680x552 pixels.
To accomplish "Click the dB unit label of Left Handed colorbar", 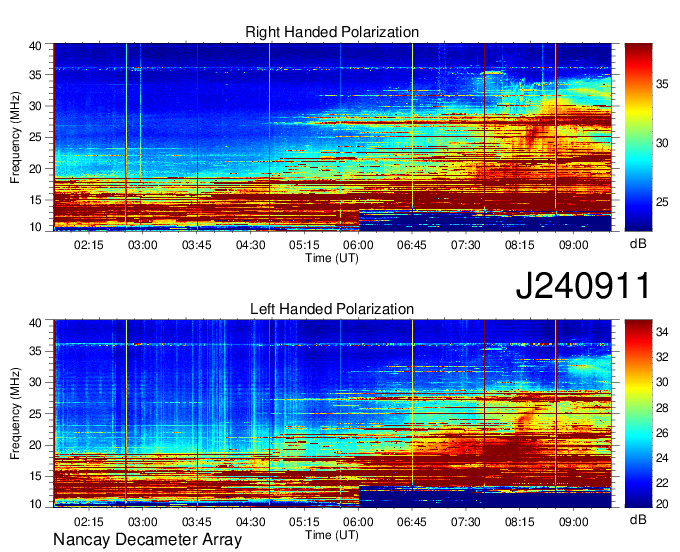I will (638, 519).
